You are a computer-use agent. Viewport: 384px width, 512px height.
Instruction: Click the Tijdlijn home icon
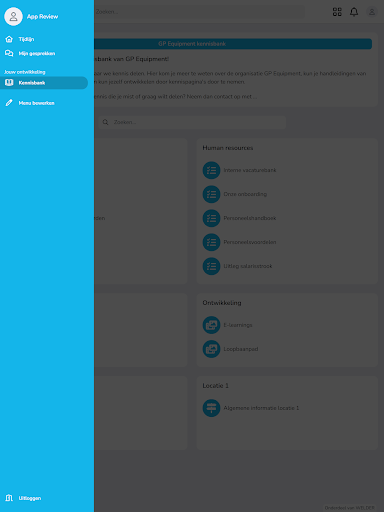pyautogui.click(x=9, y=39)
